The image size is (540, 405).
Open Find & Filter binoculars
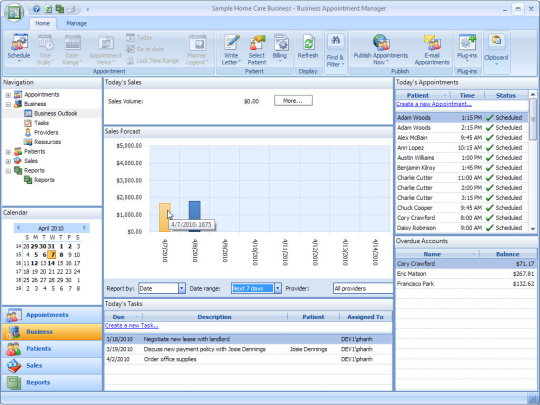pos(335,41)
